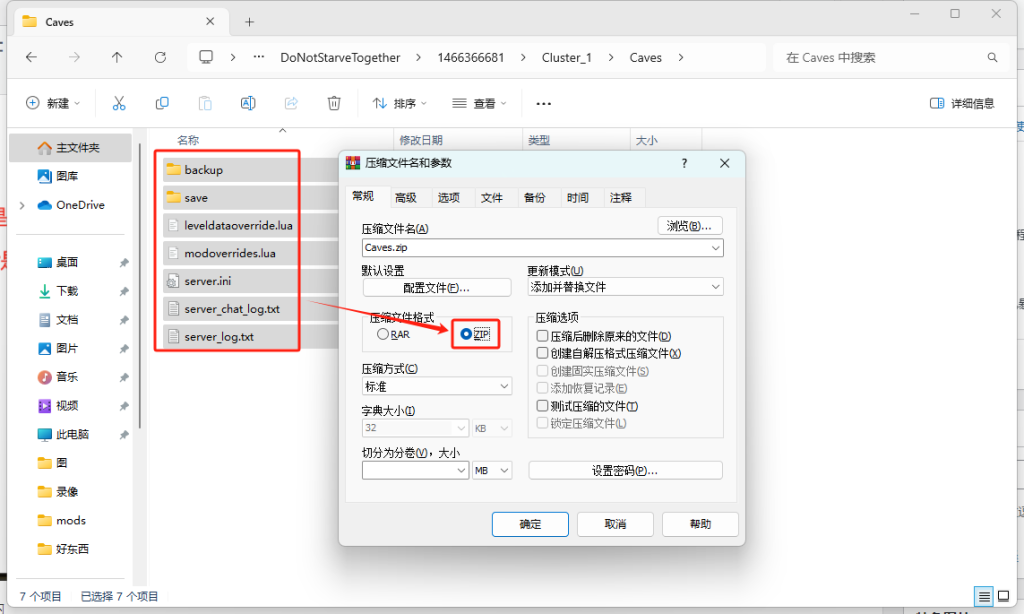Select the ZIP format radio button
Image resolution: width=1024 pixels, height=614 pixels.
pyautogui.click(x=466, y=334)
